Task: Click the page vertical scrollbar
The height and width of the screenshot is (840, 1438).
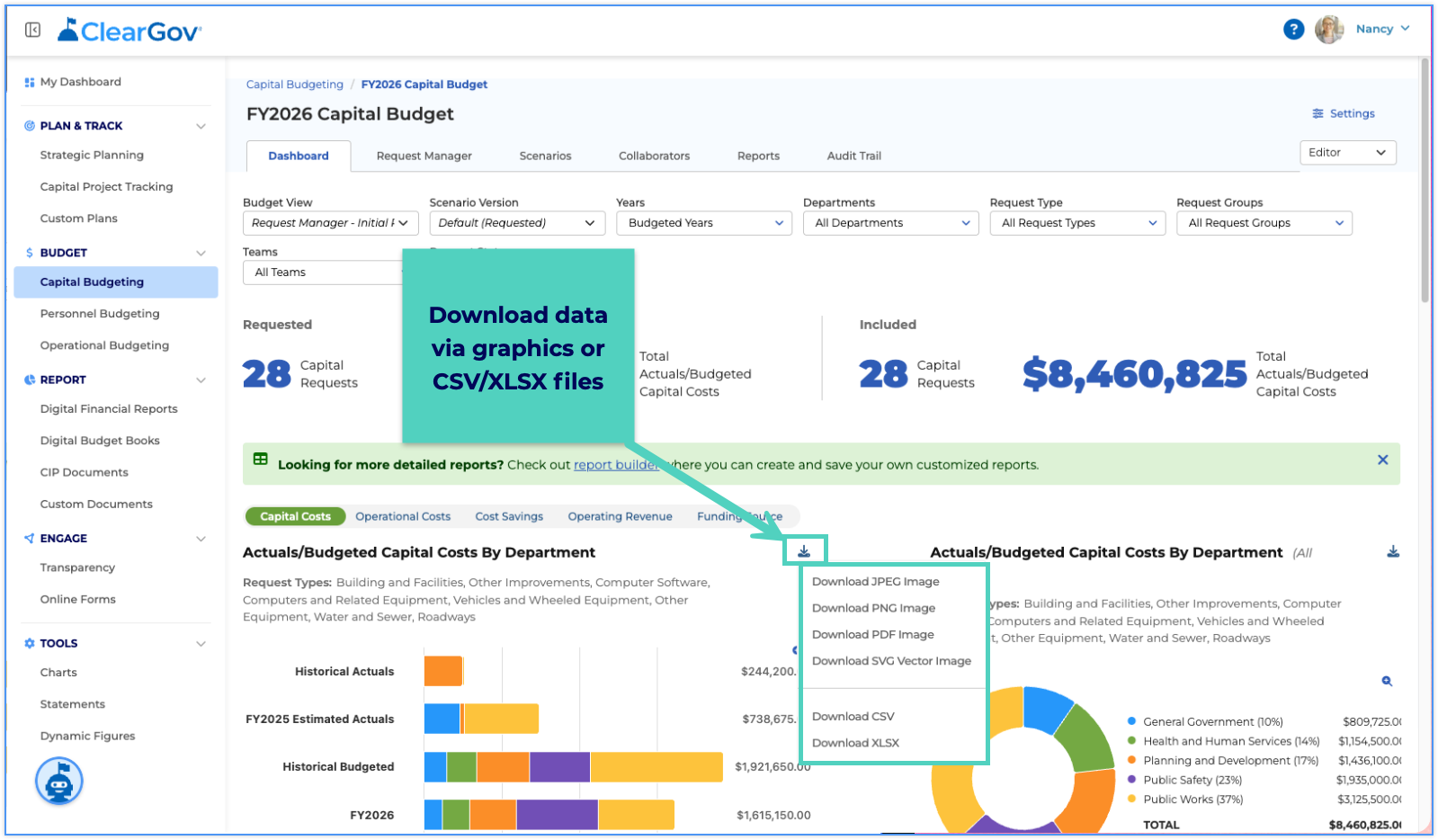Action: tap(1425, 180)
